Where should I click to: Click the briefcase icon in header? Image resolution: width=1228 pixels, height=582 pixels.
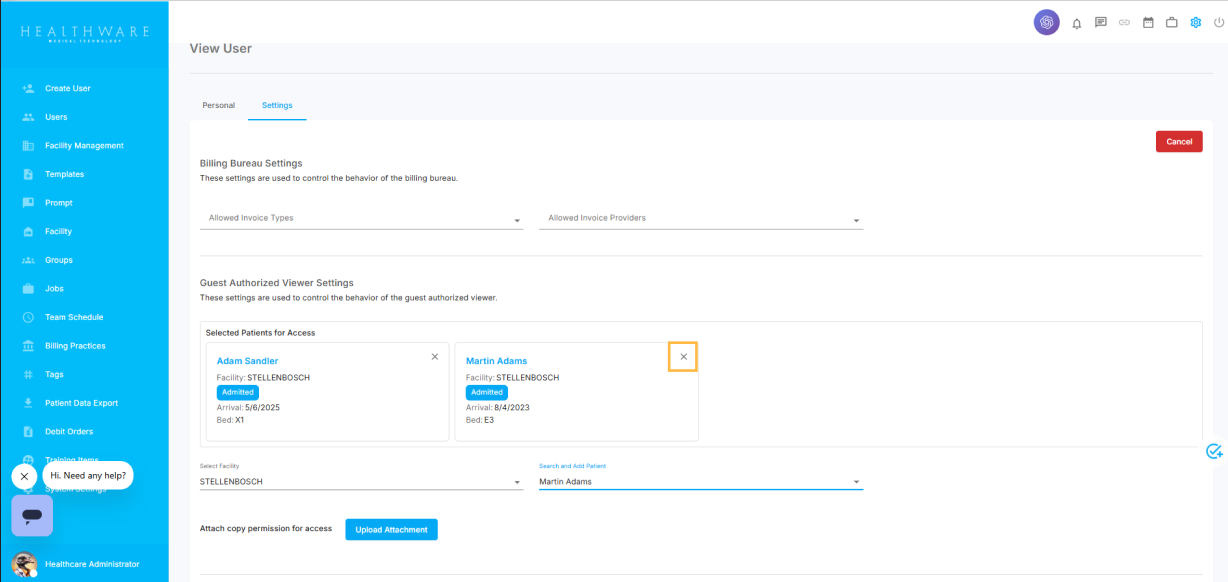tap(1171, 22)
